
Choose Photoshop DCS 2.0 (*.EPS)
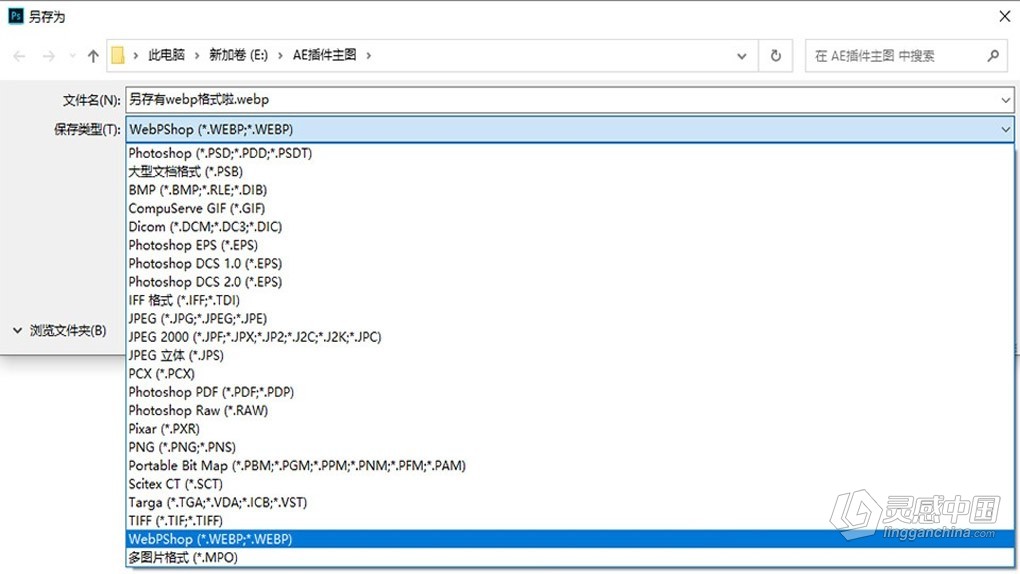pyautogui.click(x=569, y=282)
